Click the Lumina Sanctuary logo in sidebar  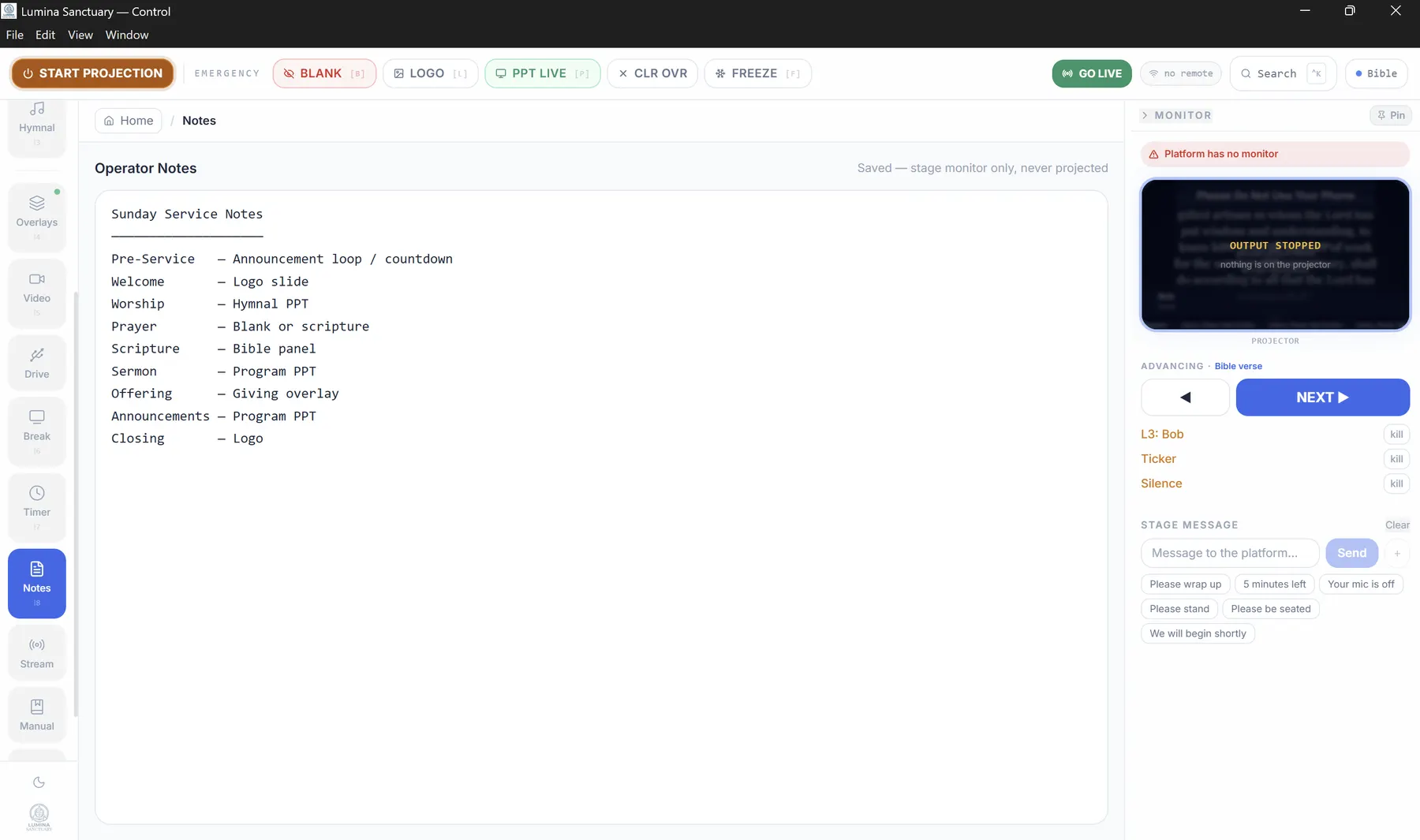(39, 817)
